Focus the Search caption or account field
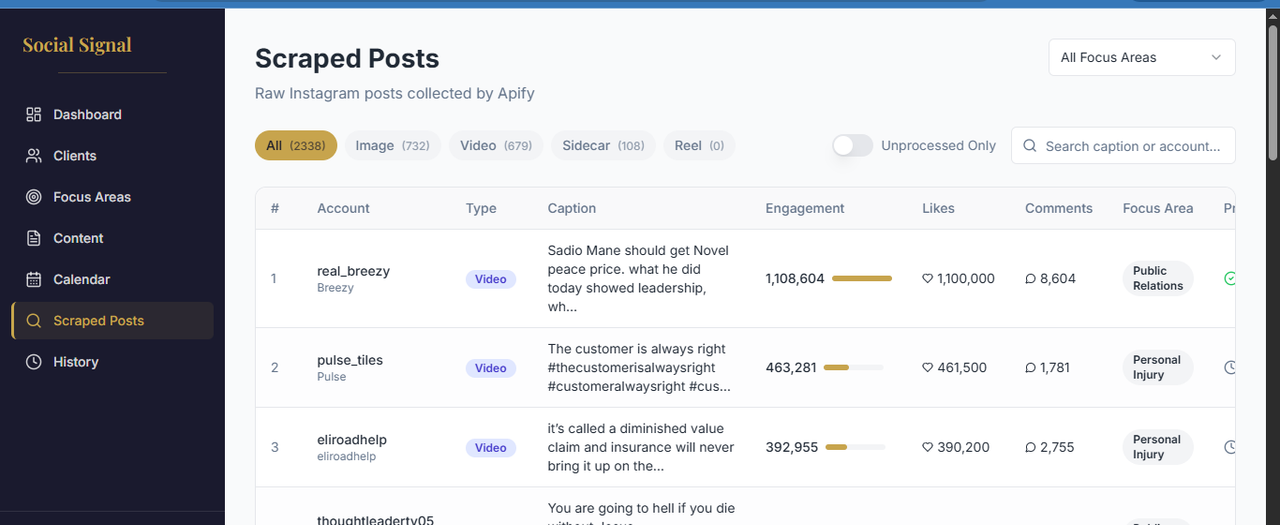 pos(1123,146)
